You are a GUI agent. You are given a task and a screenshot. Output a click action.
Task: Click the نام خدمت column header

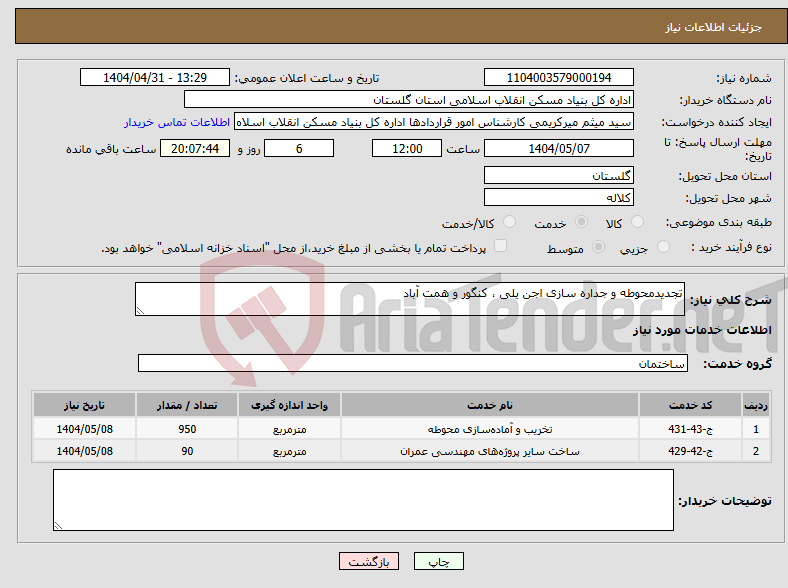[x=490, y=405]
